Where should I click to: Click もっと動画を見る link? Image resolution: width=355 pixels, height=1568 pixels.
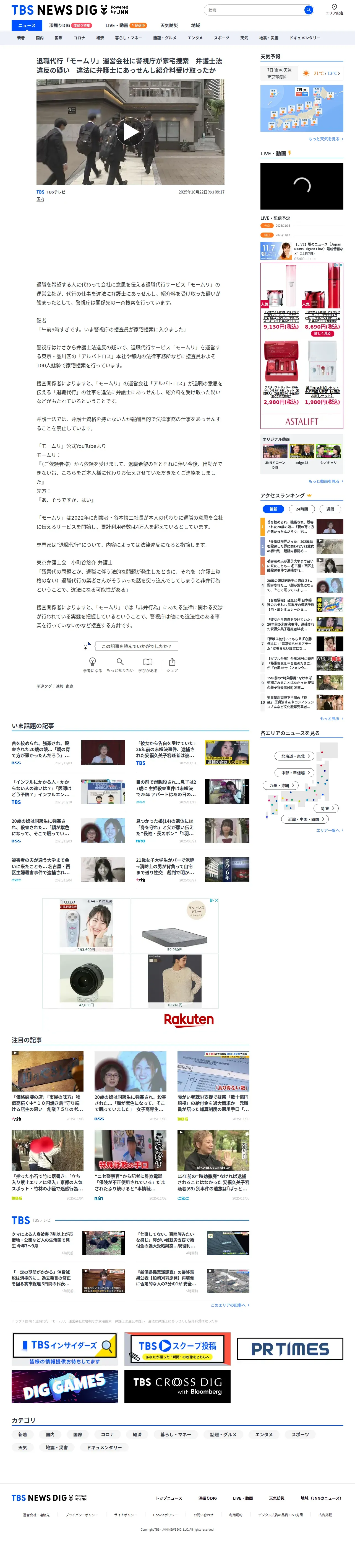pos(326,481)
